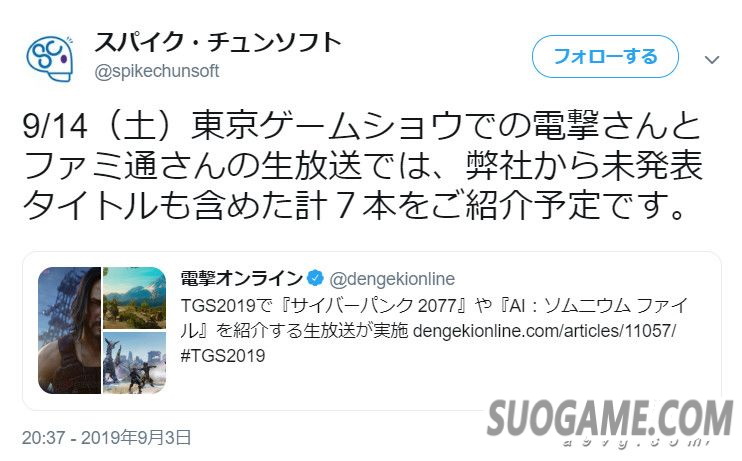Viewport: 742px width, 461px height.
Task: Open the green landscape thumbnail image
Action: coord(135,298)
